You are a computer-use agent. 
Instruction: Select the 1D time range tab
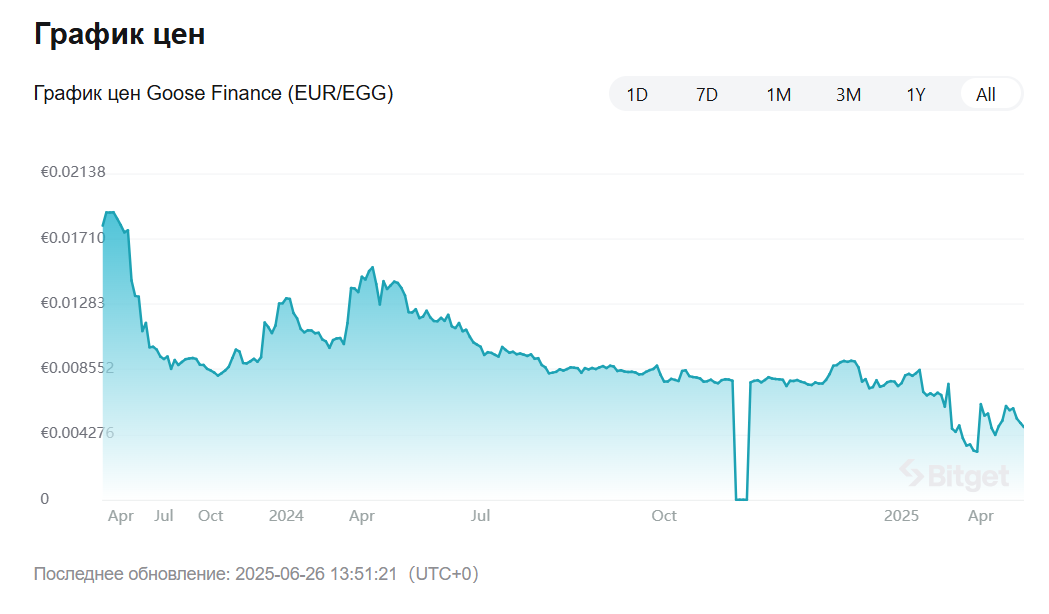pos(637,95)
